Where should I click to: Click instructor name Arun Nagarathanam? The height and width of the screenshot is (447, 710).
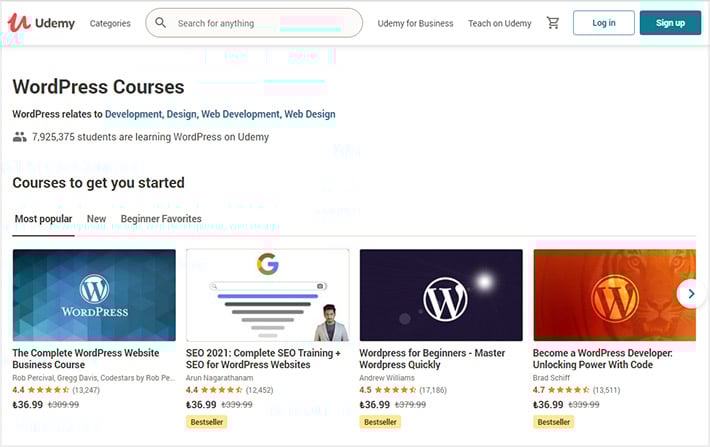point(219,378)
